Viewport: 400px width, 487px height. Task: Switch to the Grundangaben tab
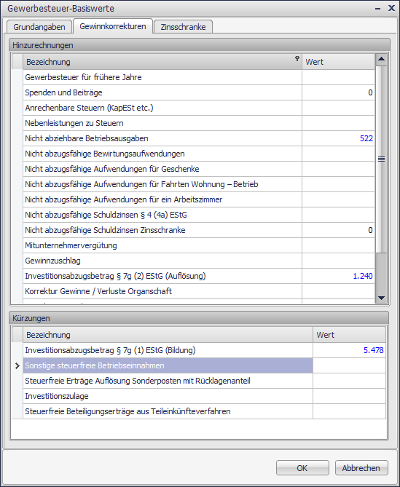[x=39, y=27]
